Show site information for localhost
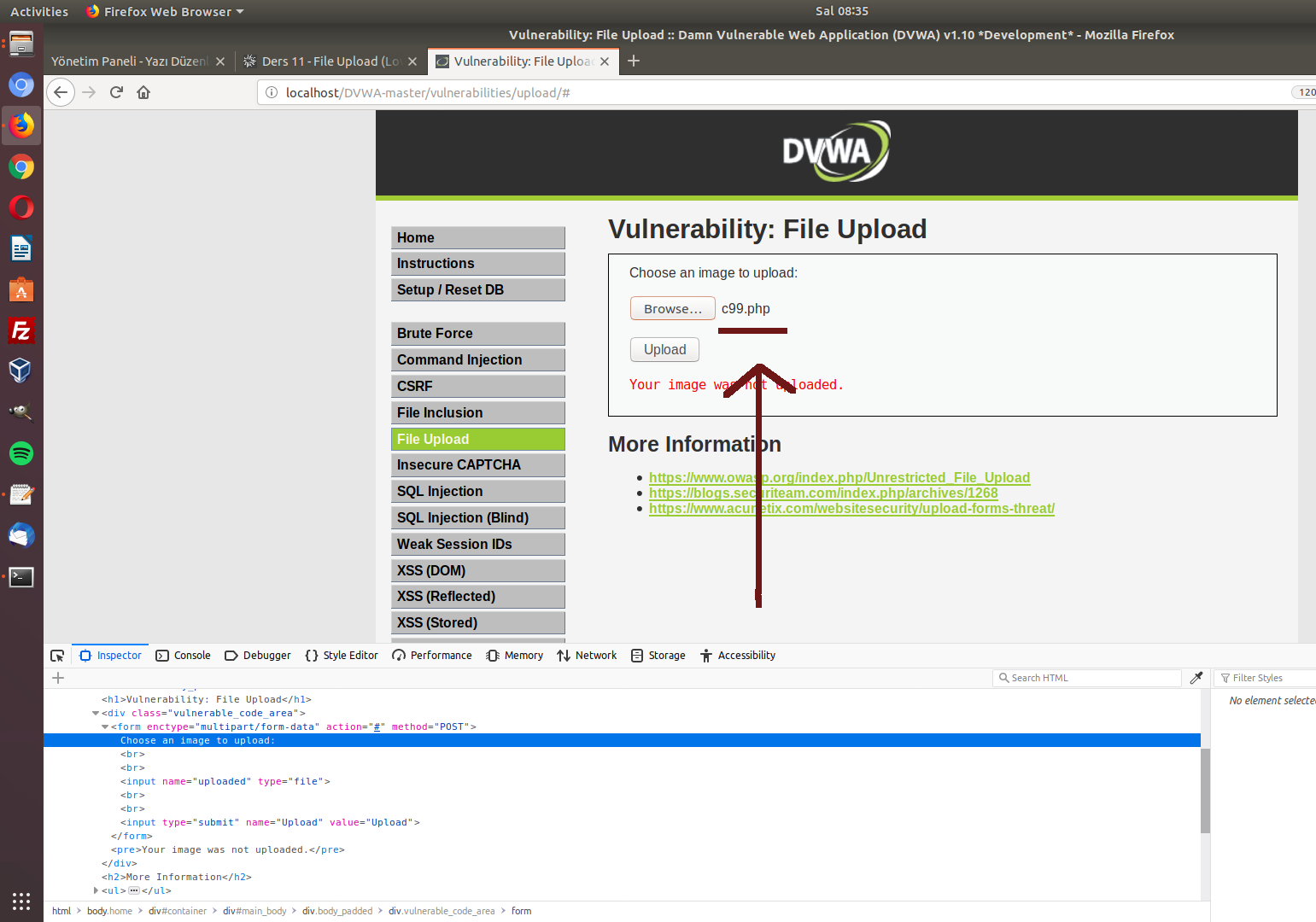The image size is (1316, 922). pyautogui.click(x=272, y=92)
